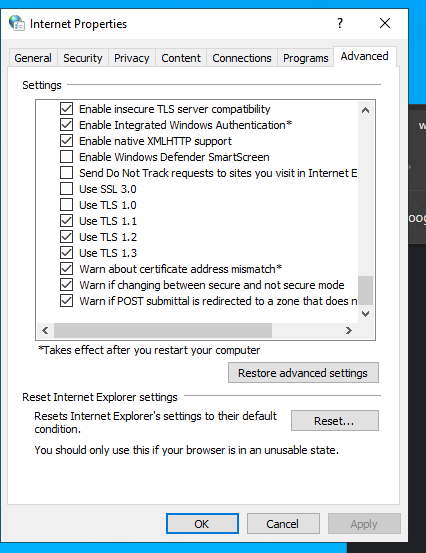This screenshot has width=426, height=553.
Task: Toggle Warn if changing between secure modes
Action: point(66,285)
